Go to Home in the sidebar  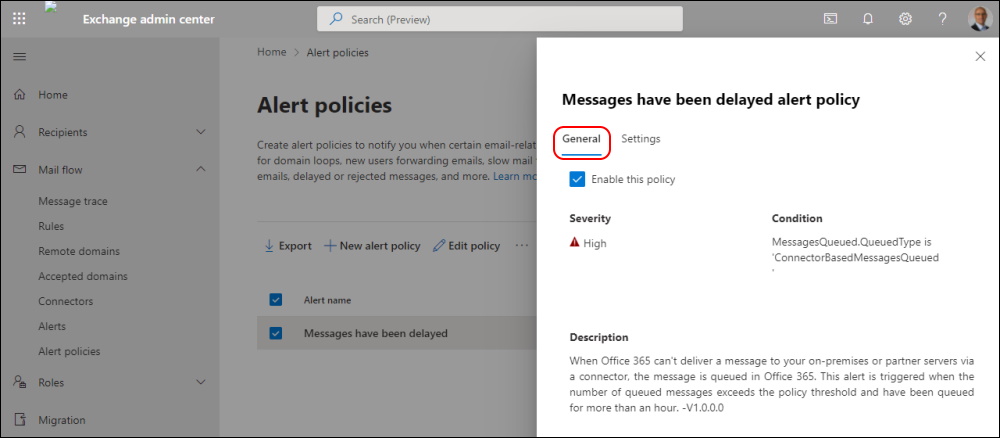point(53,95)
